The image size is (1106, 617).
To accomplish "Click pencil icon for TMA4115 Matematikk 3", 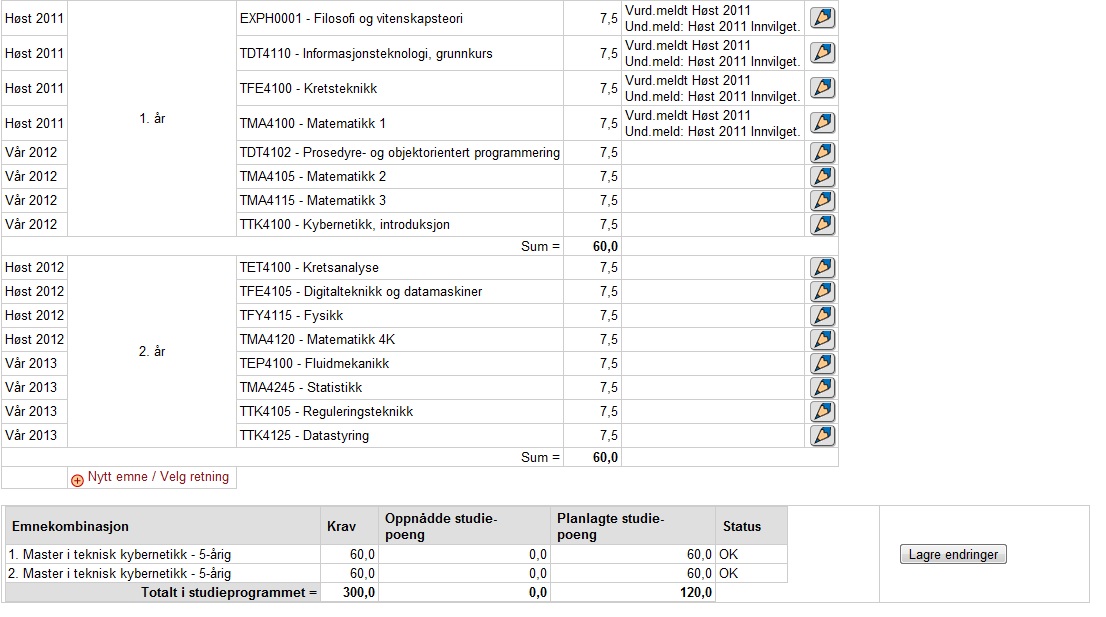I will click(822, 200).
